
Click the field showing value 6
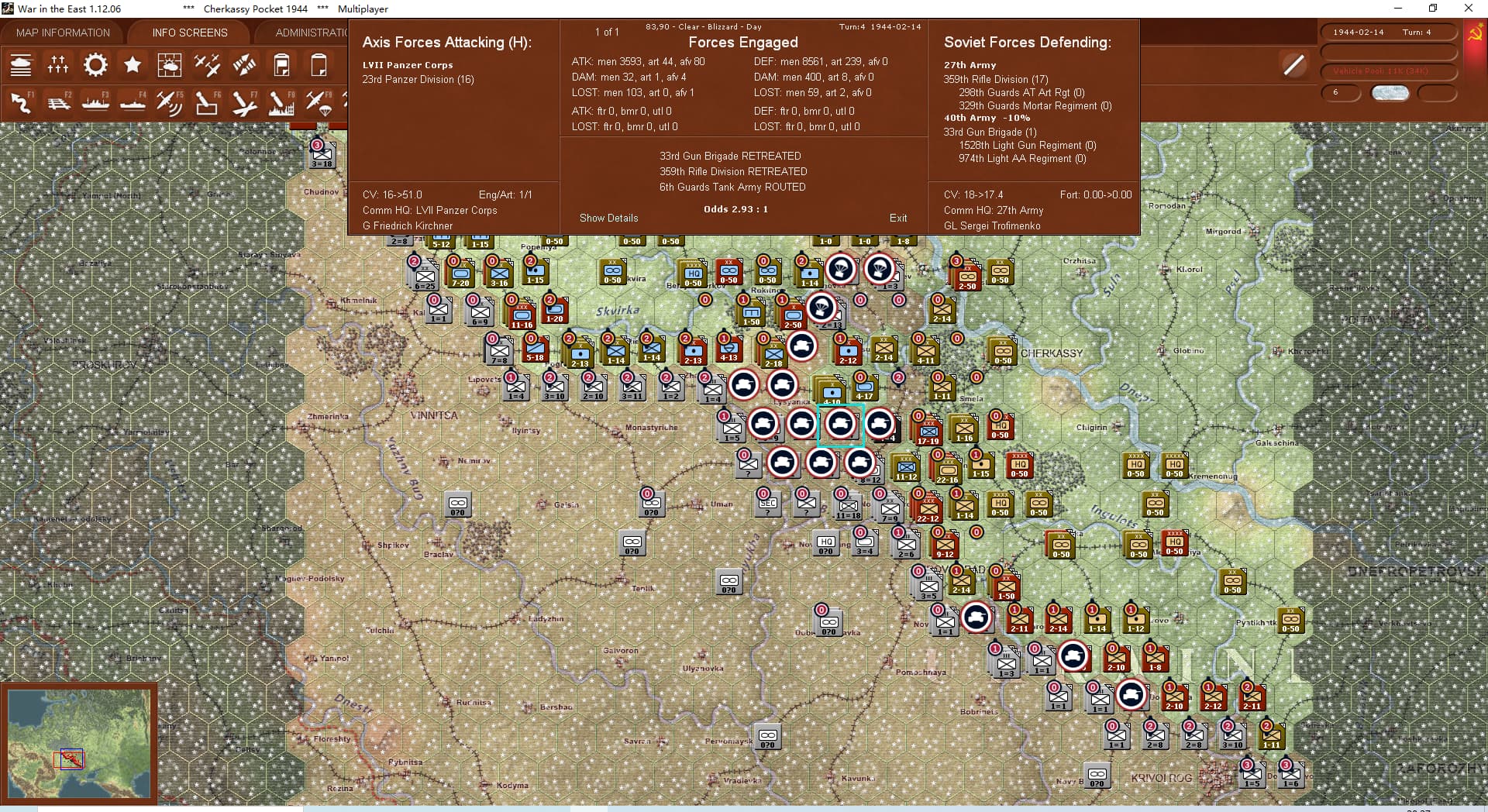1341,92
